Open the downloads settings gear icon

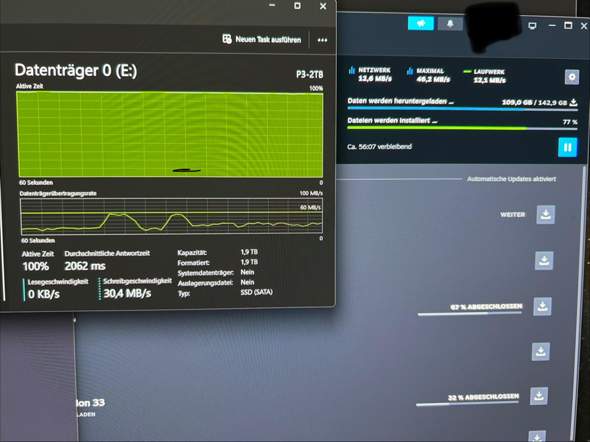click(x=572, y=77)
